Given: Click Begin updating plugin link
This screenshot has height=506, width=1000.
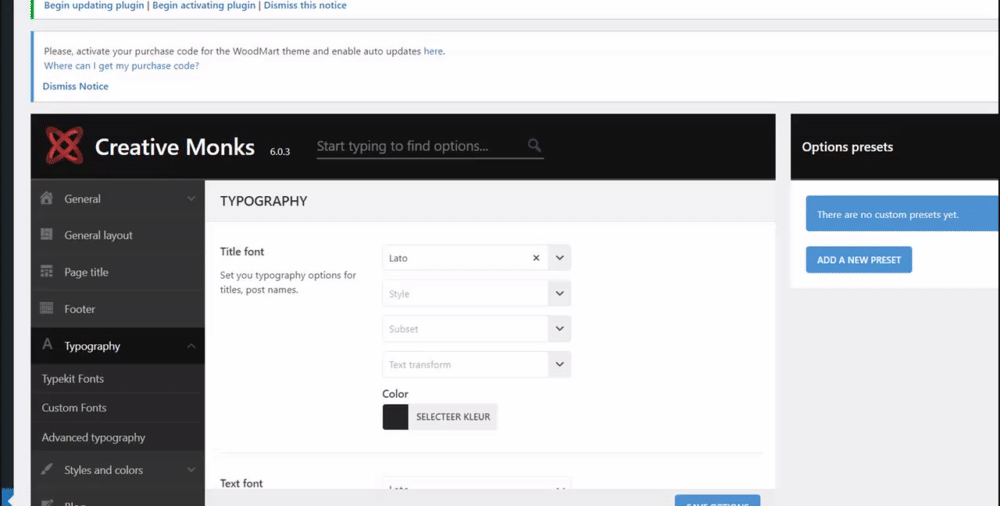Looking at the screenshot, I should pyautogui.click(x=94, y=5).
